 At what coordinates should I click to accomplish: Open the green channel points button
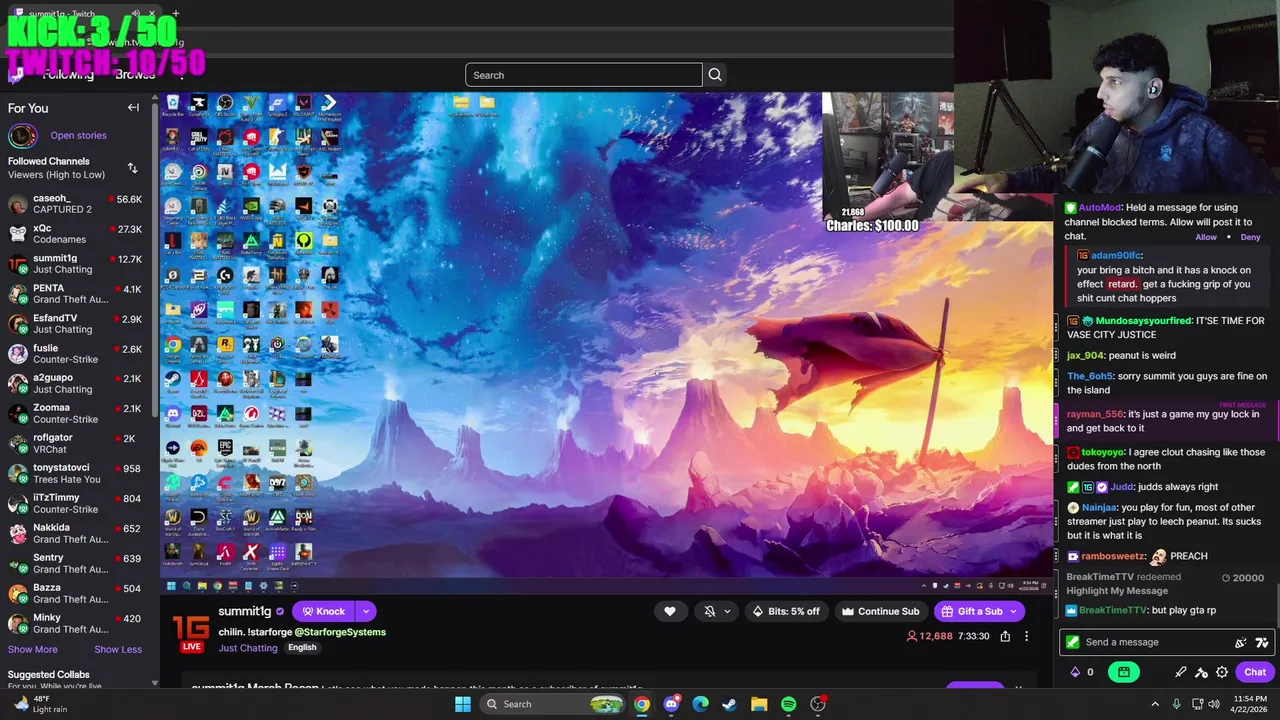click(1124, 672)
